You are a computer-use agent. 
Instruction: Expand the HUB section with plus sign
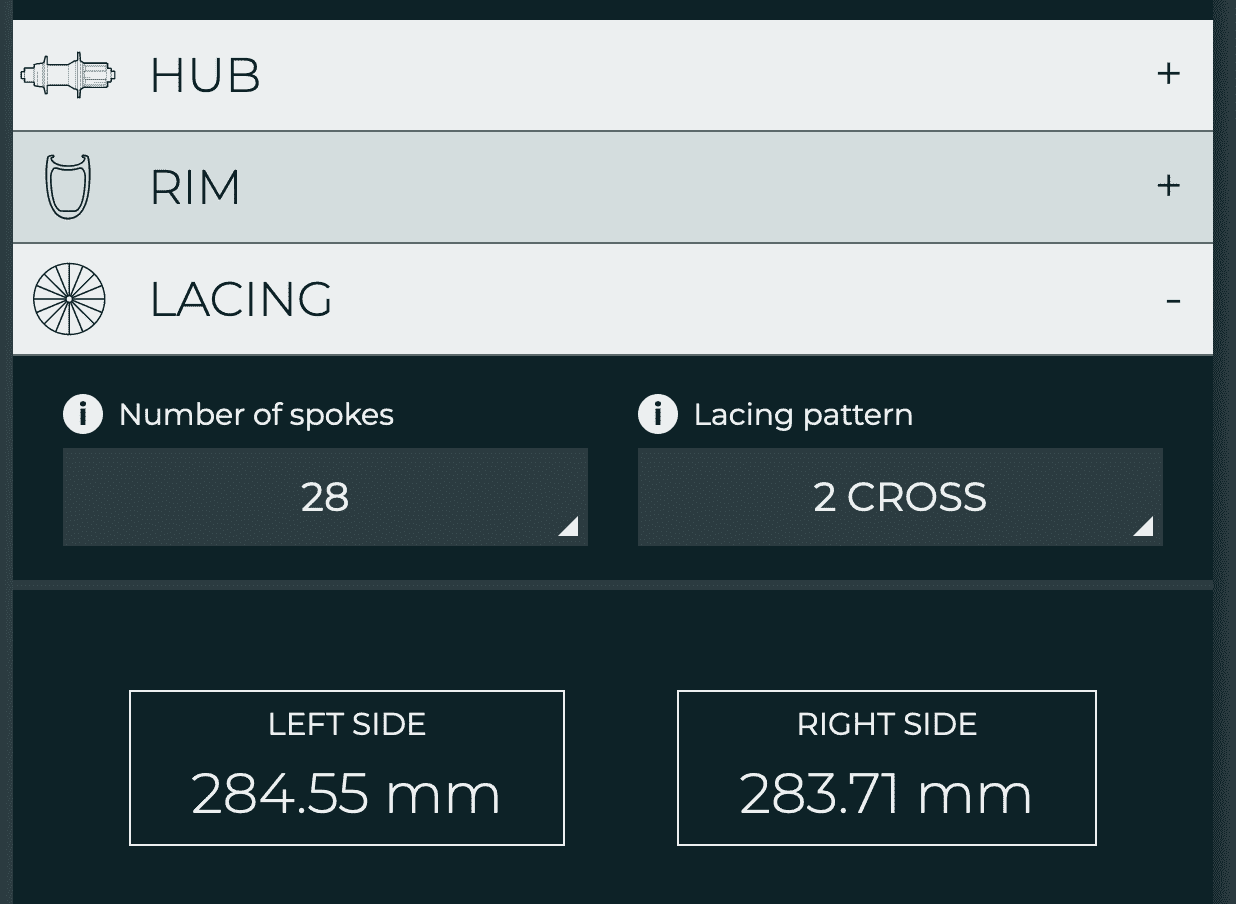pos(1168,74)
